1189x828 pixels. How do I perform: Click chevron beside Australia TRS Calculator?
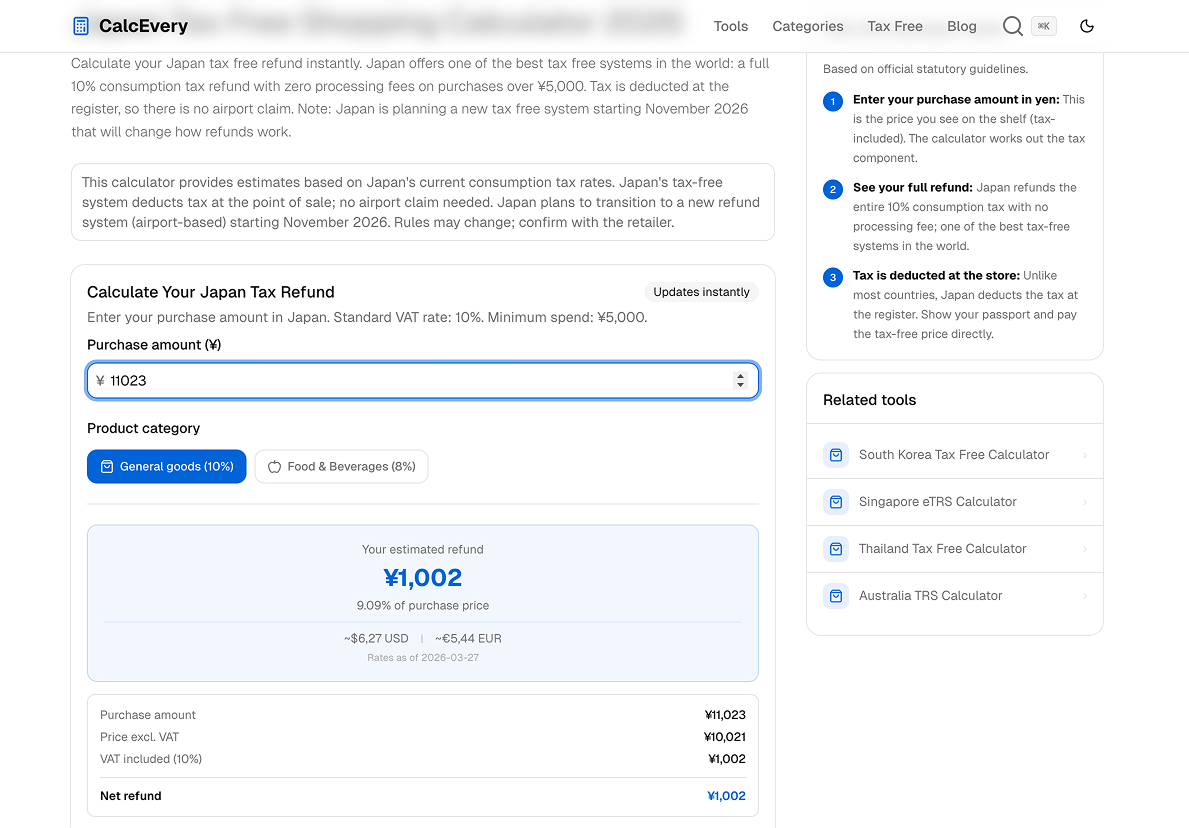[x=1085, y=596]
